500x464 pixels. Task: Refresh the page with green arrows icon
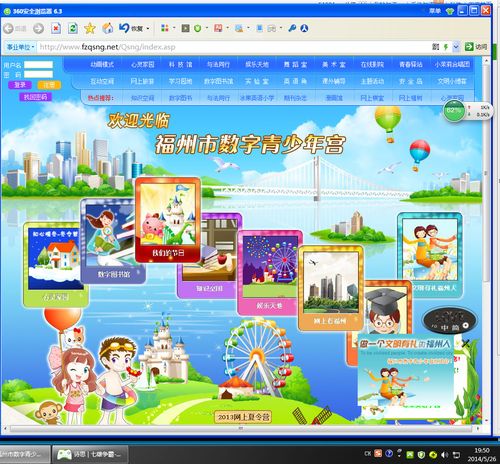(73, 28)
